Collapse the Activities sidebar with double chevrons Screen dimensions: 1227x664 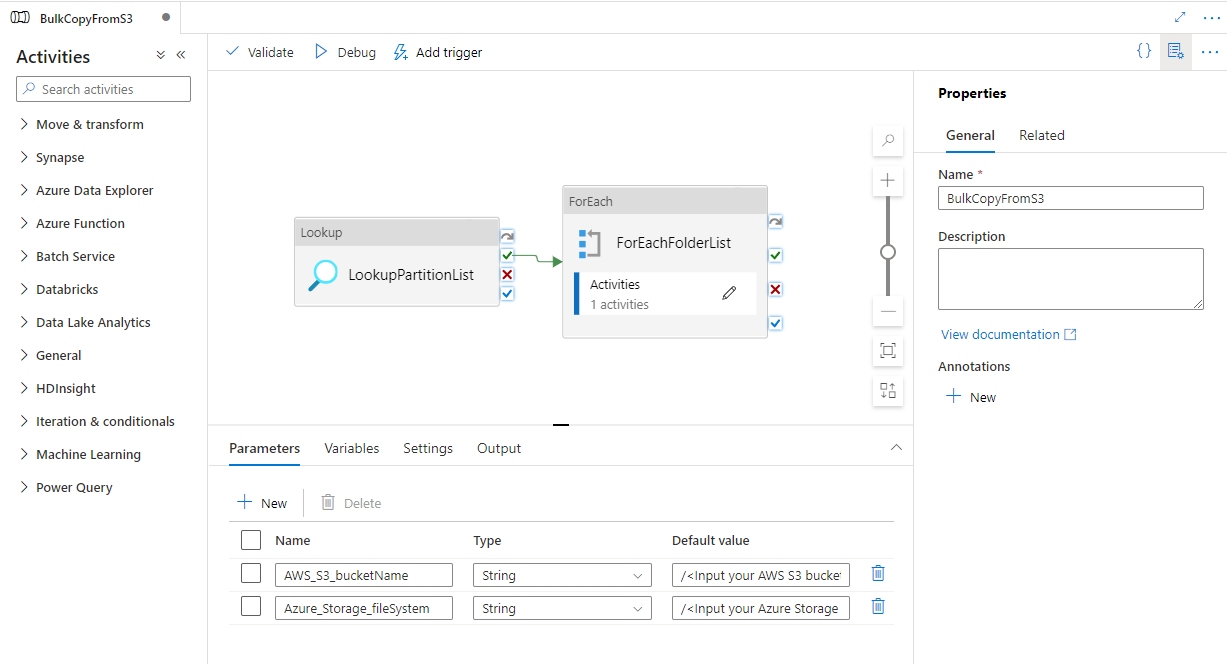click(x=181, y=56)
